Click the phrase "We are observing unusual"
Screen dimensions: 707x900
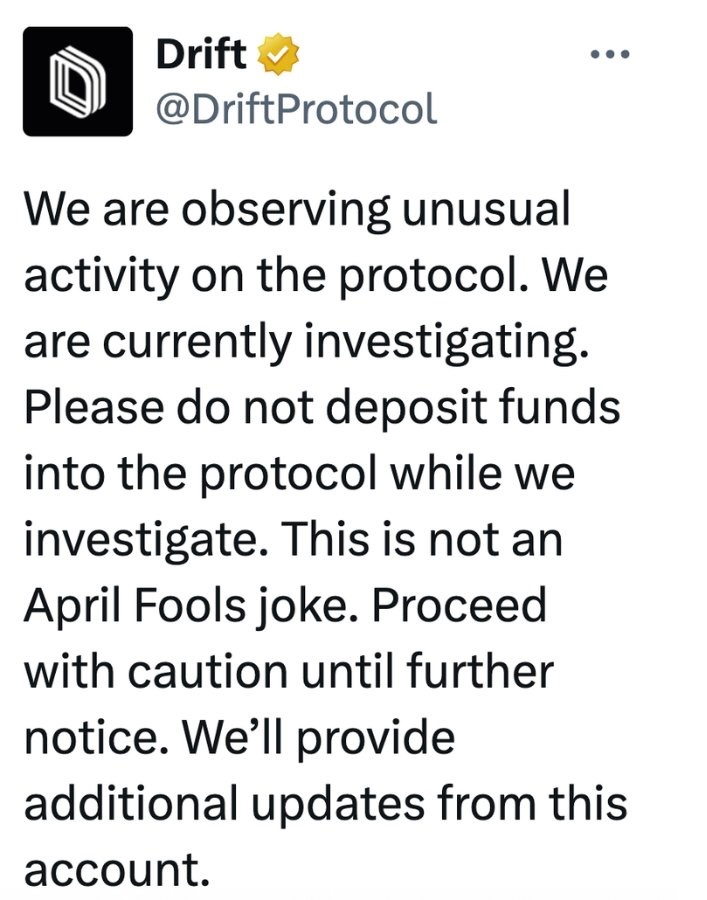pos(296,211)
